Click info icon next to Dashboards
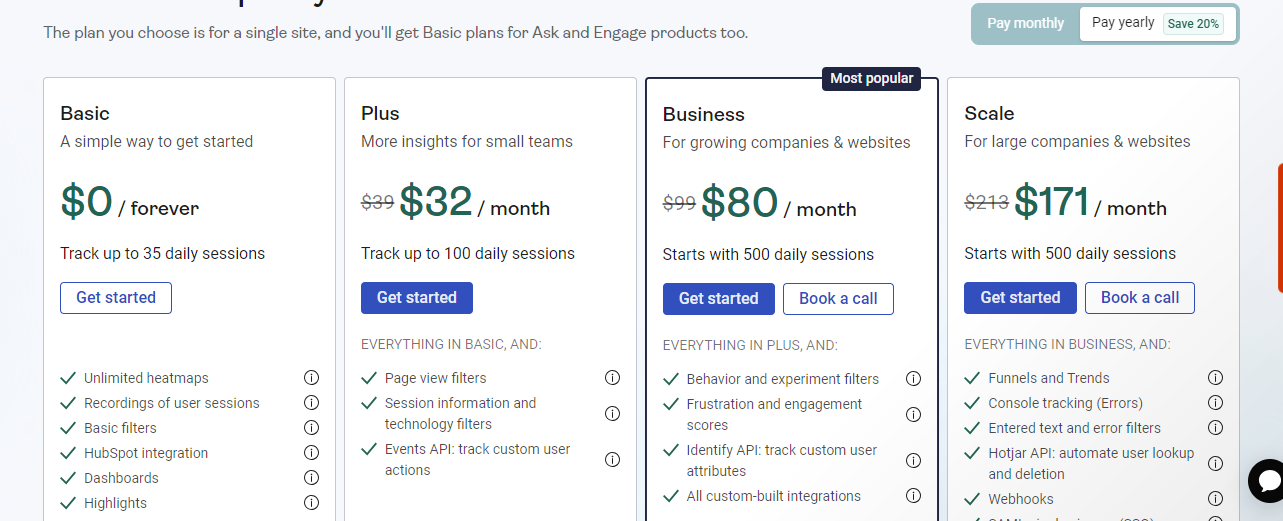 (x=311, y=478)
